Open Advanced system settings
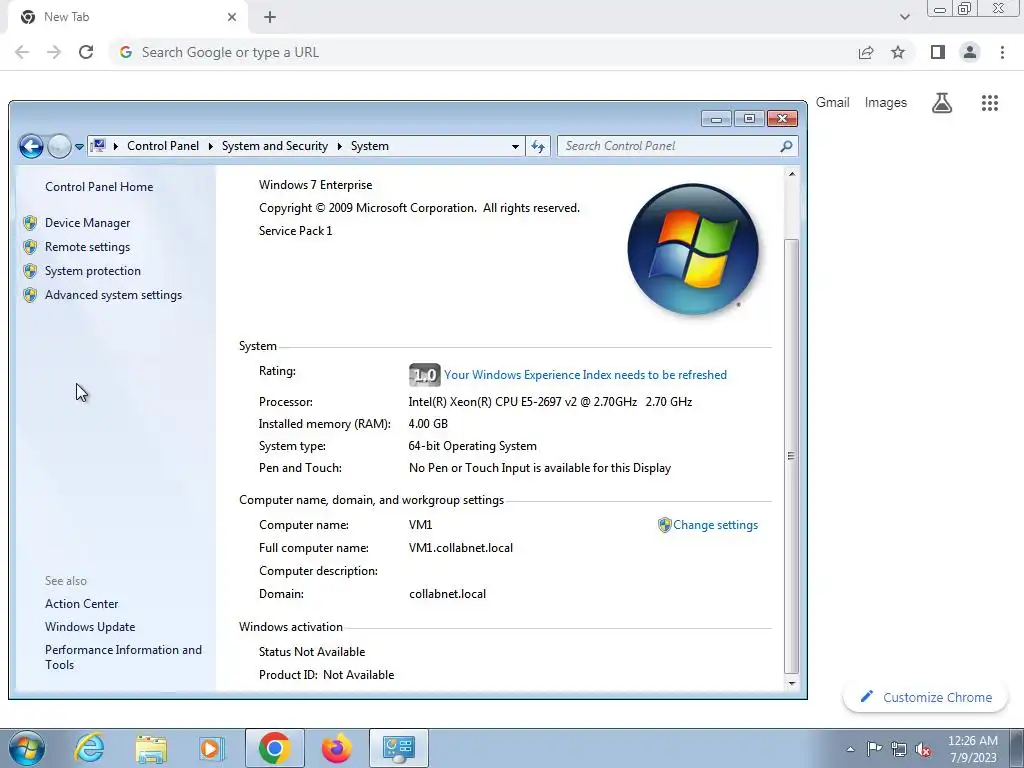Viewport: 1024px width, 768px height. point(114,295)
